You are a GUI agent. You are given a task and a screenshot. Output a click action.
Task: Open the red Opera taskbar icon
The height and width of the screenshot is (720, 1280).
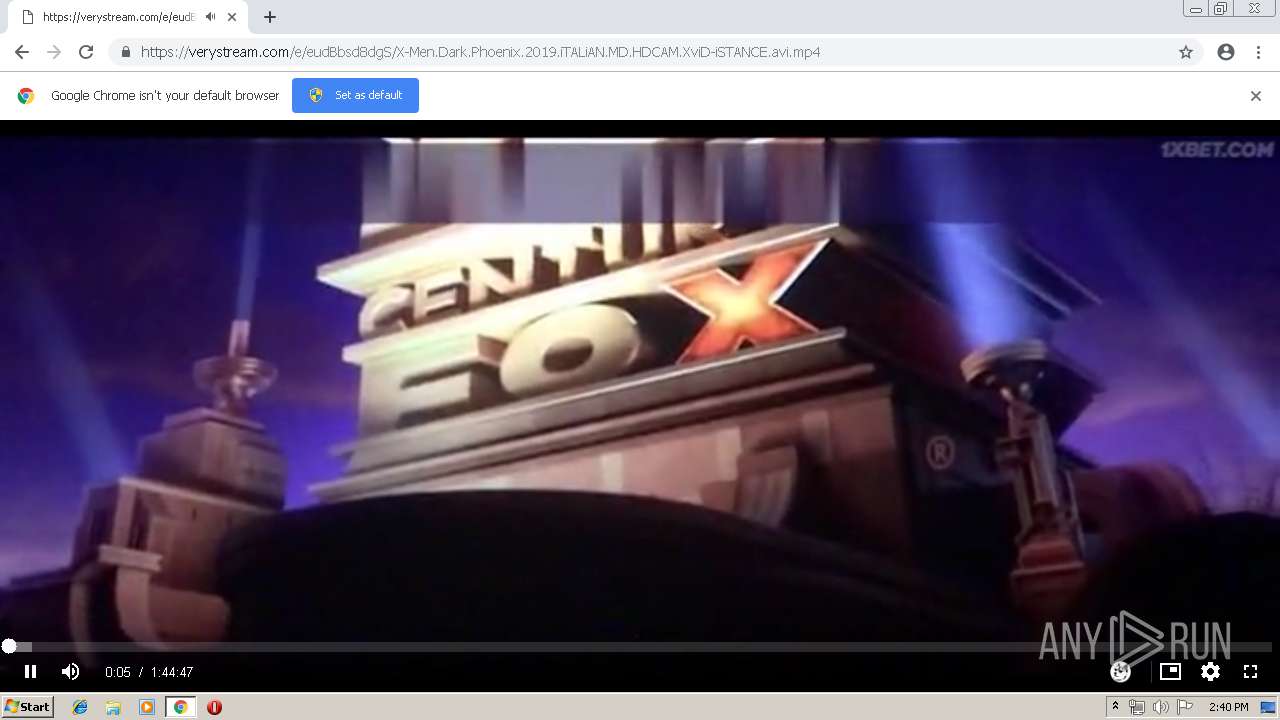[214, 707]
